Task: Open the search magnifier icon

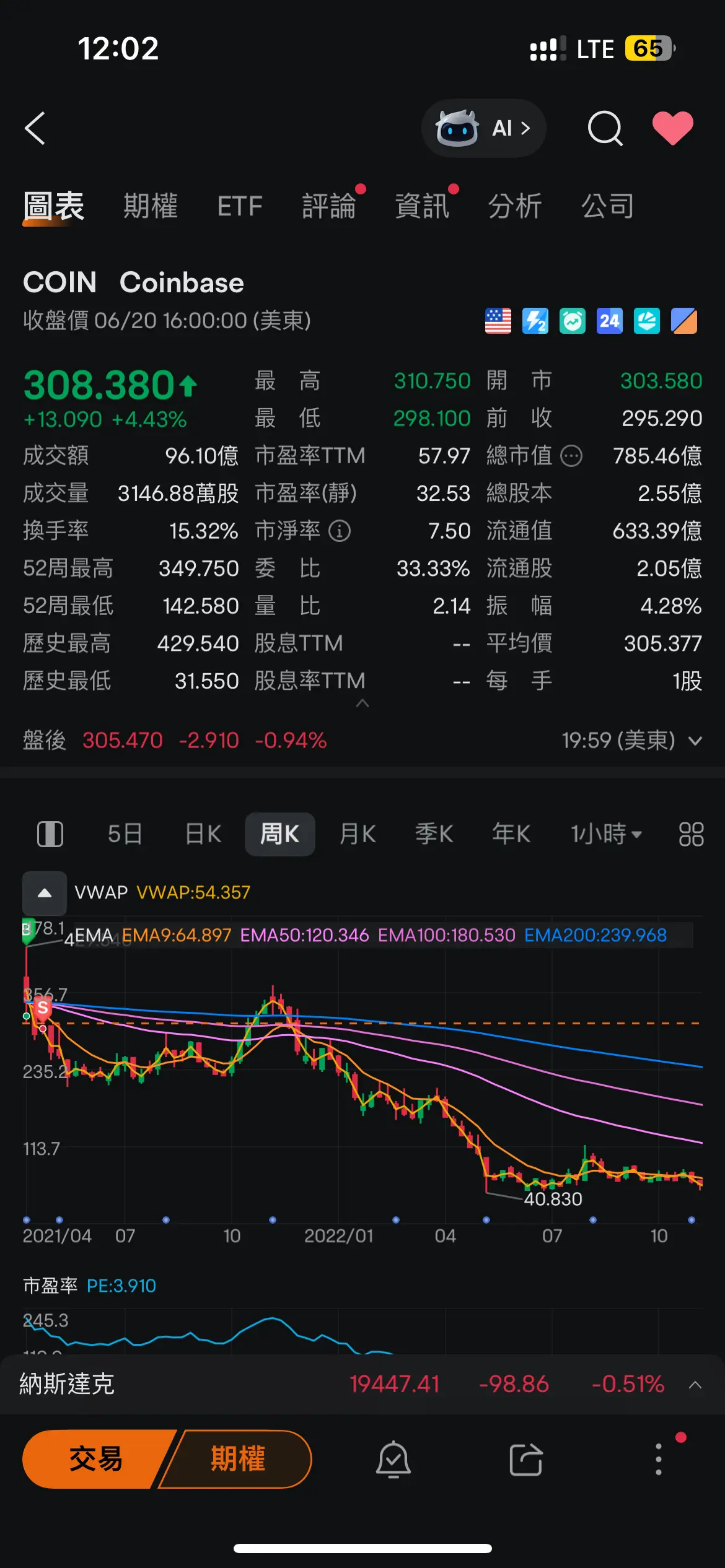Action: [605, 128]
